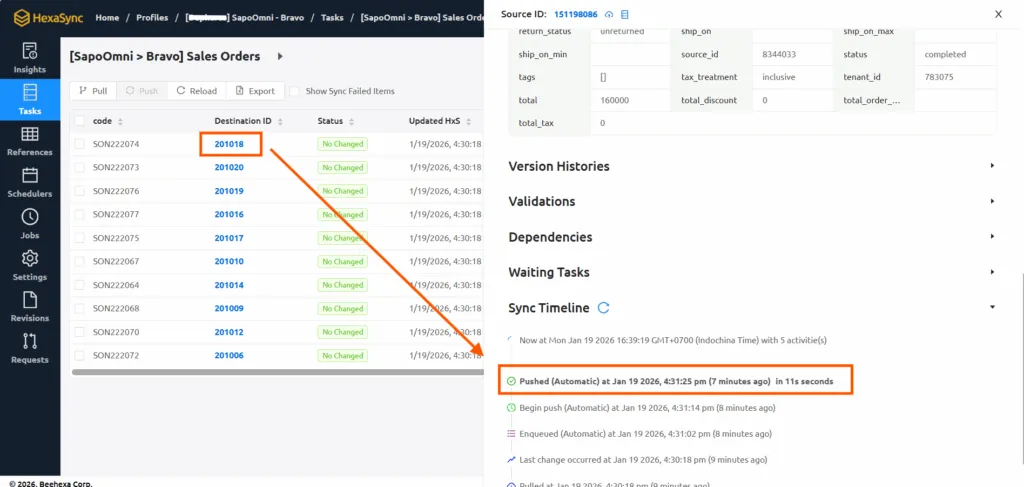1024x487 pixels.
Task: Click the Reload button
Action: [x=197, y=91]
